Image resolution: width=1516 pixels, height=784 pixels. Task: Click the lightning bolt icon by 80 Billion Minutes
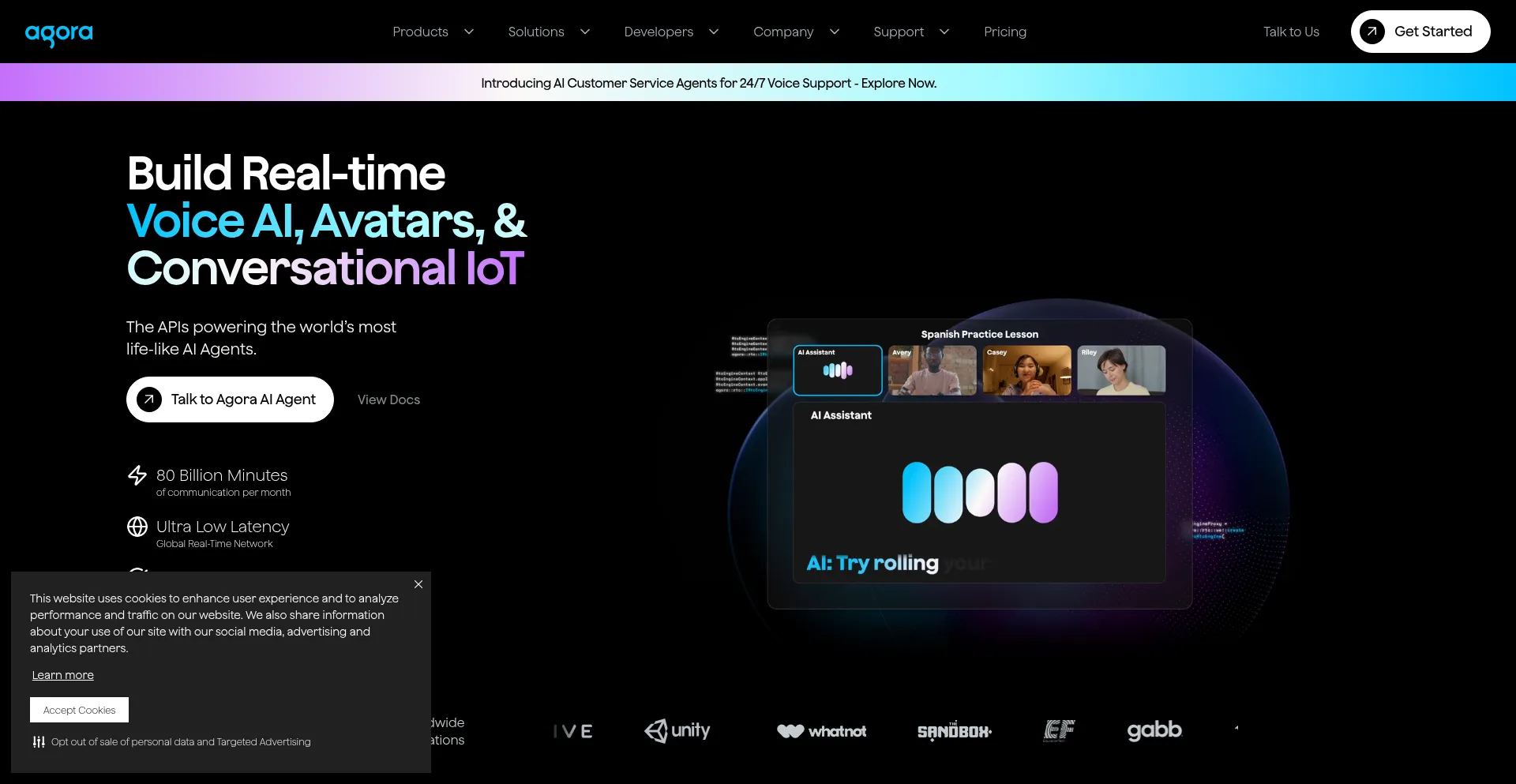[137, 475]
